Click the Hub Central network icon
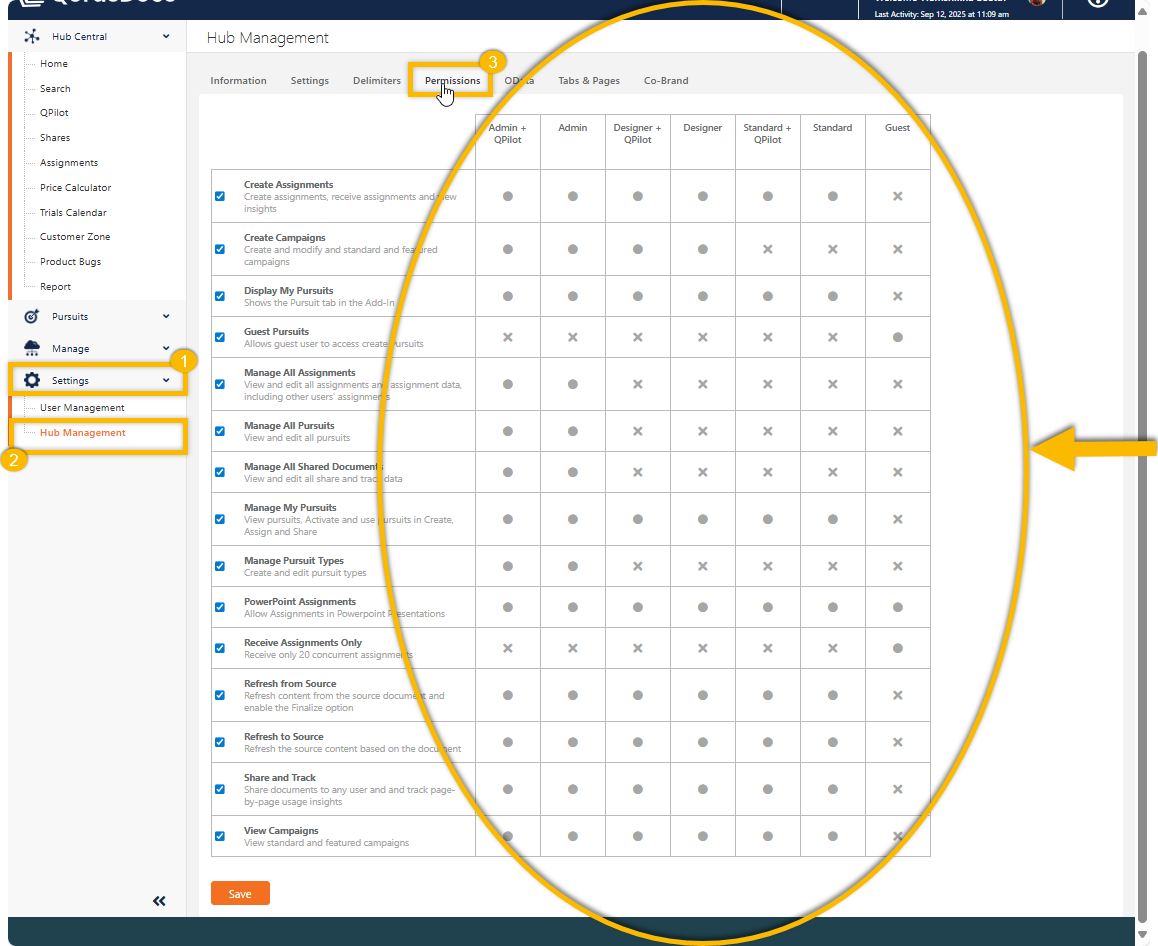The height and width of the screenshot is (946, 1158). (x=31, y=37)
